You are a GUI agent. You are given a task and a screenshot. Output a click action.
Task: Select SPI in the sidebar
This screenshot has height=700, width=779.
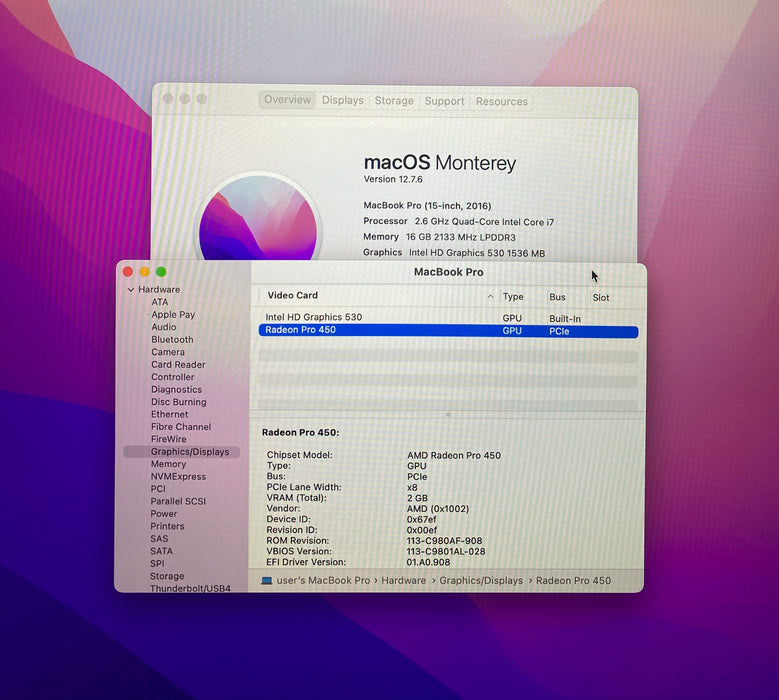(157, 563)
